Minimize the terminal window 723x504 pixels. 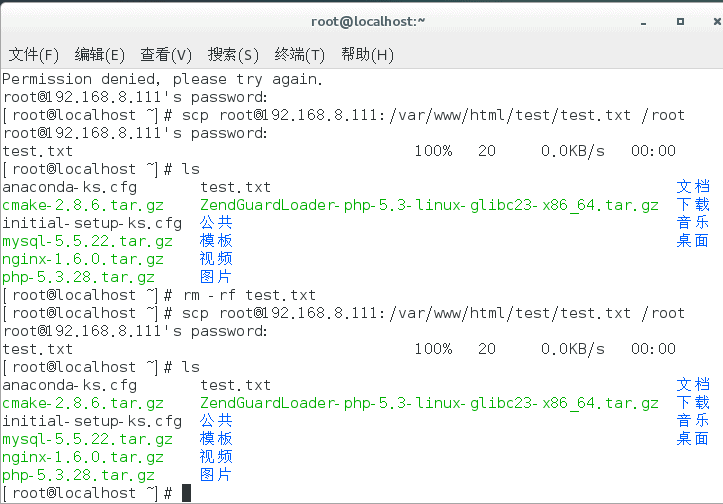tap(643, 22)
